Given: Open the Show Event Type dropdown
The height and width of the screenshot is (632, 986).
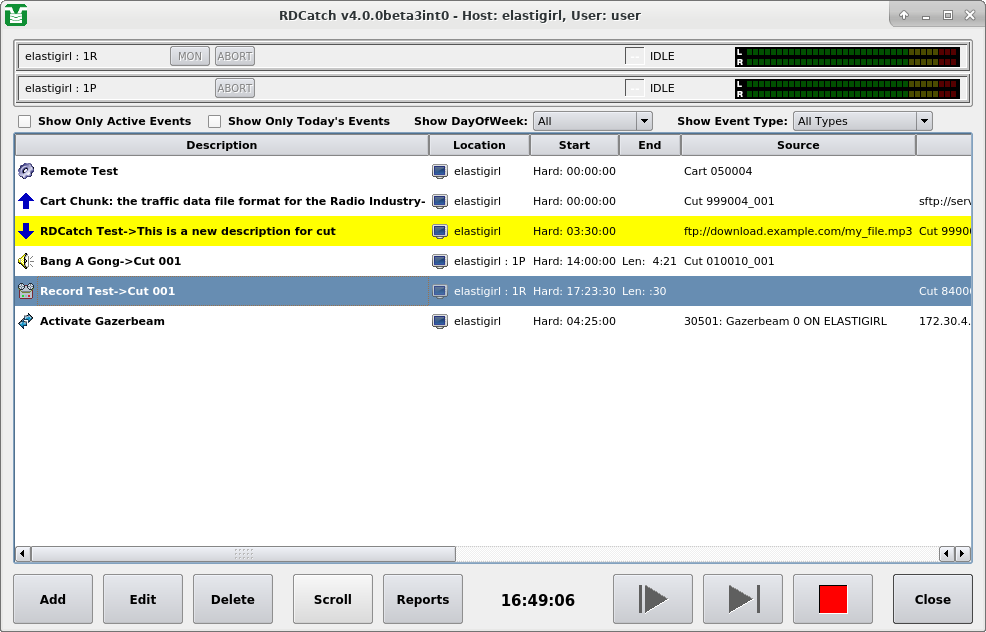Looking at the screenshot, I should 862,121.
